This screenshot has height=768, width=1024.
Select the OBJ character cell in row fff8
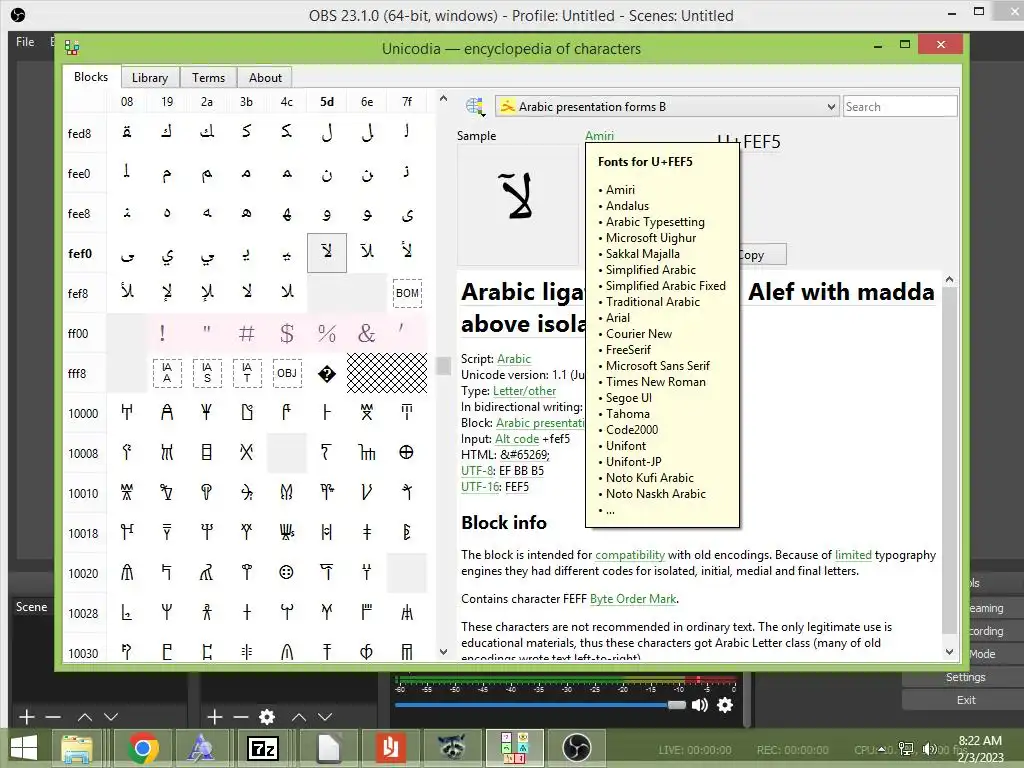click(287, 373)
